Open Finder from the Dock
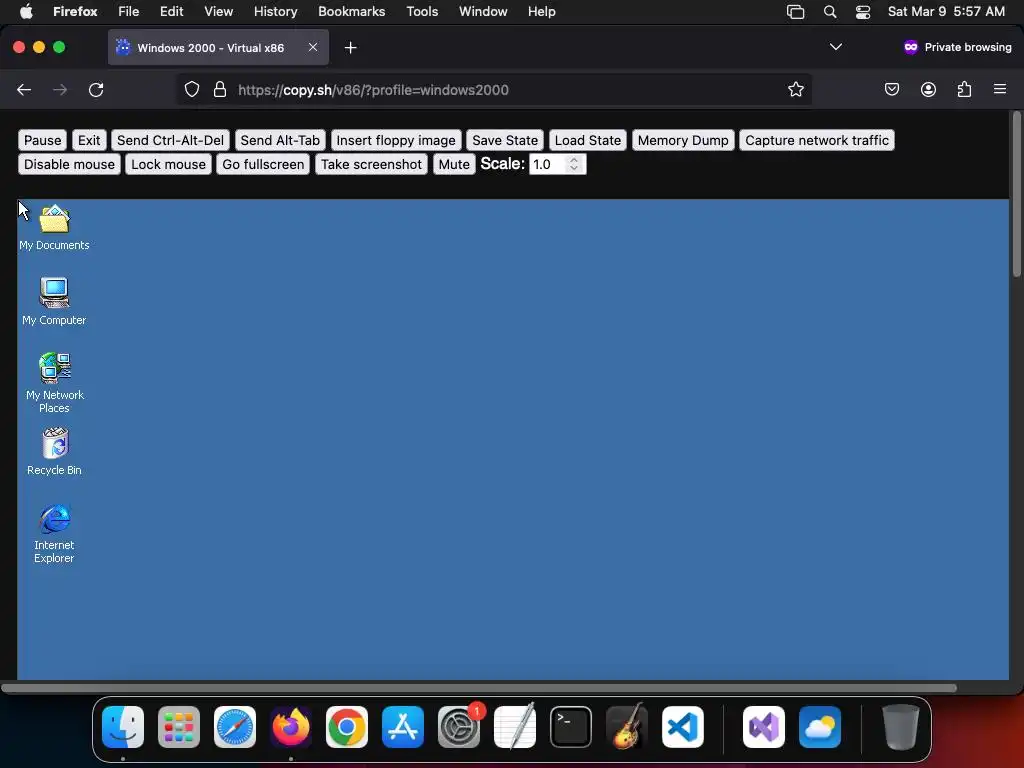The height and width of the screenshot is (768, 1024). click(x=123, y=727)
